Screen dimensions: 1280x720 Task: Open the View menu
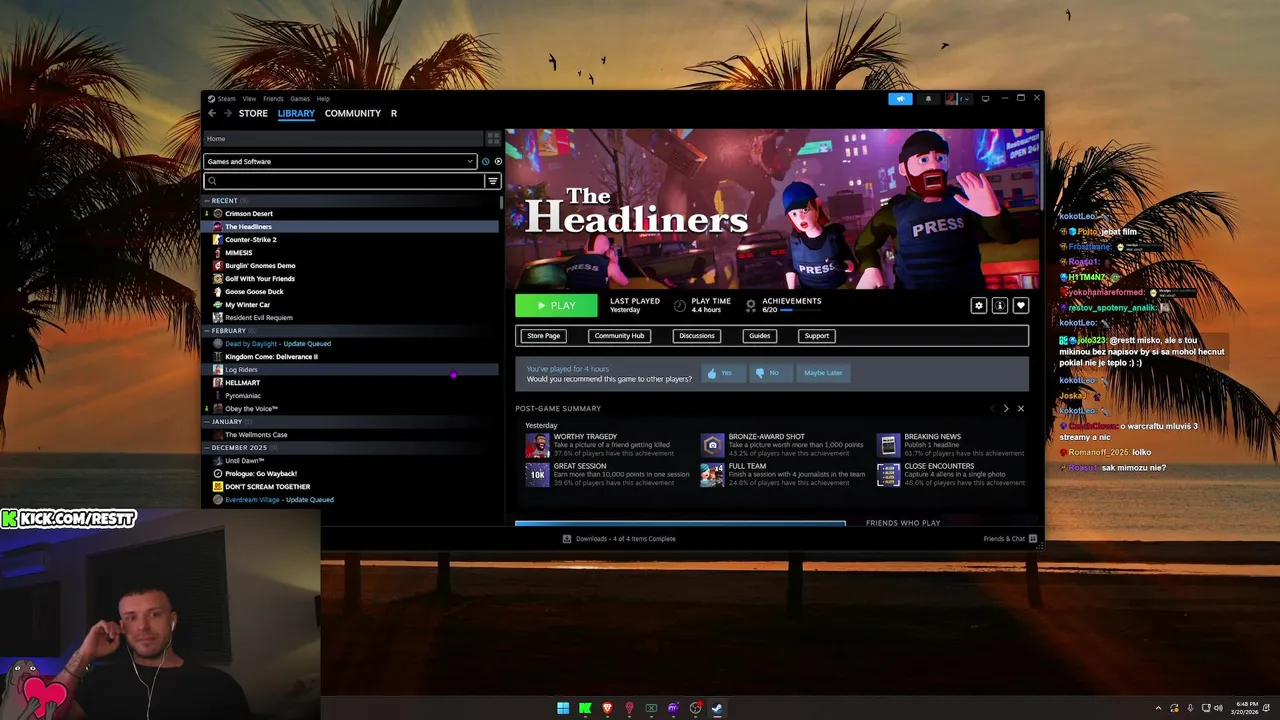pyautogui.click(x=249, y=99)
